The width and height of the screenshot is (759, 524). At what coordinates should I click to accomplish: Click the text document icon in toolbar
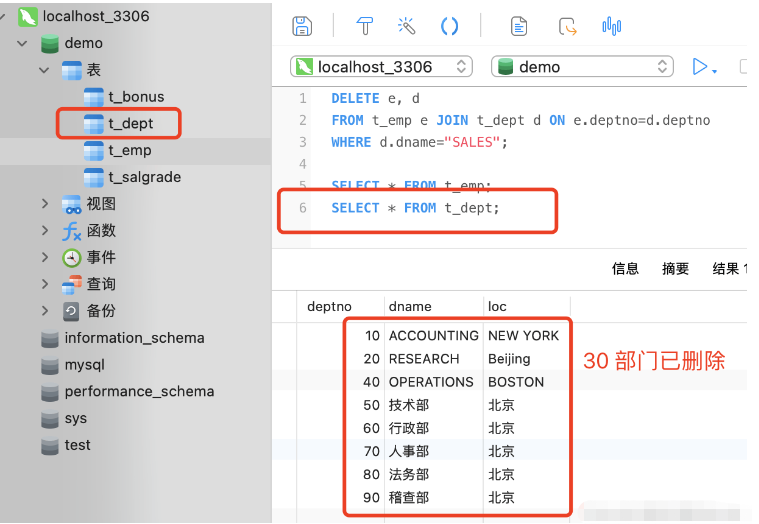[x=519, y=26]
